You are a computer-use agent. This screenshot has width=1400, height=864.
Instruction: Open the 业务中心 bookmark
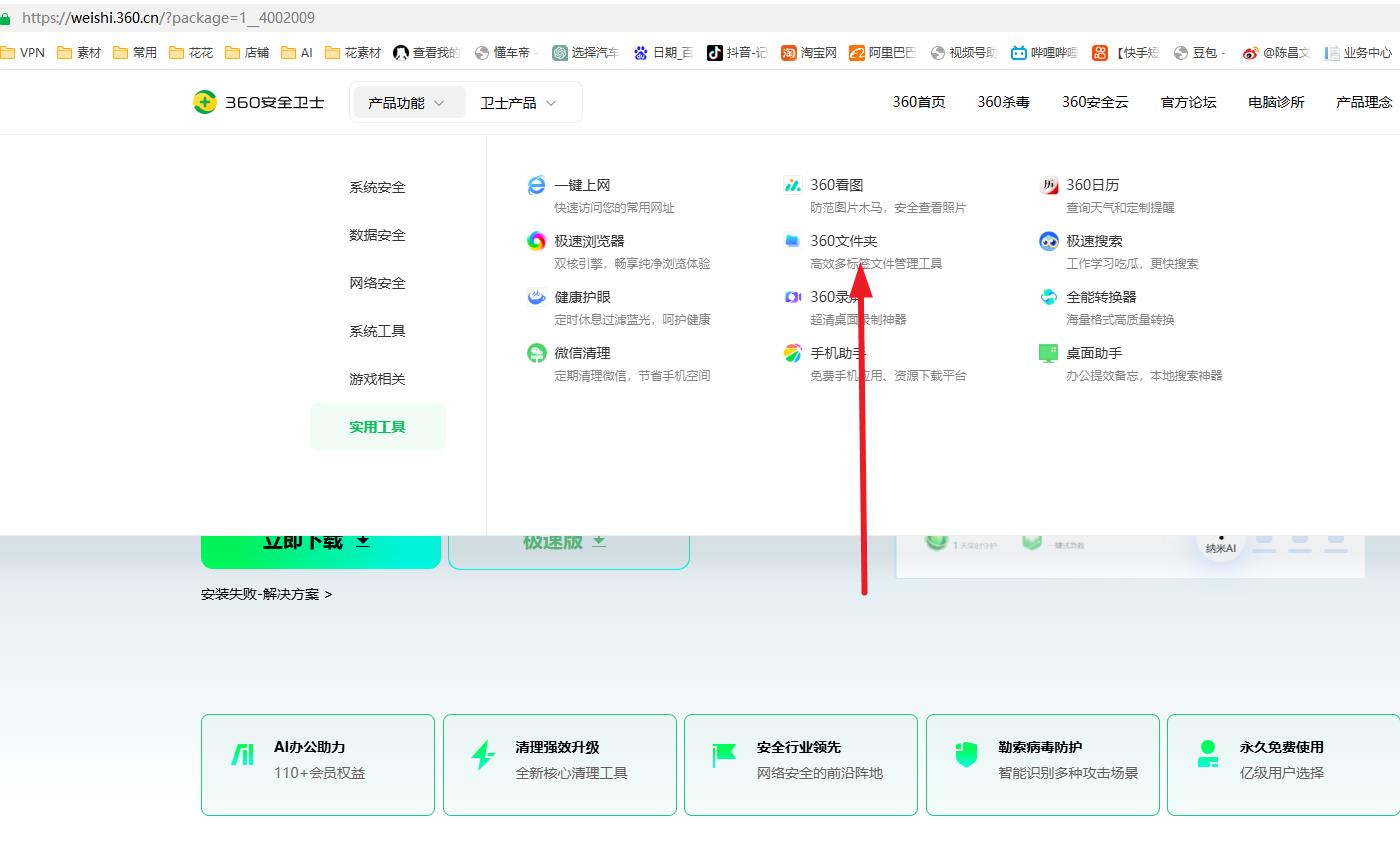[1358, 53]
